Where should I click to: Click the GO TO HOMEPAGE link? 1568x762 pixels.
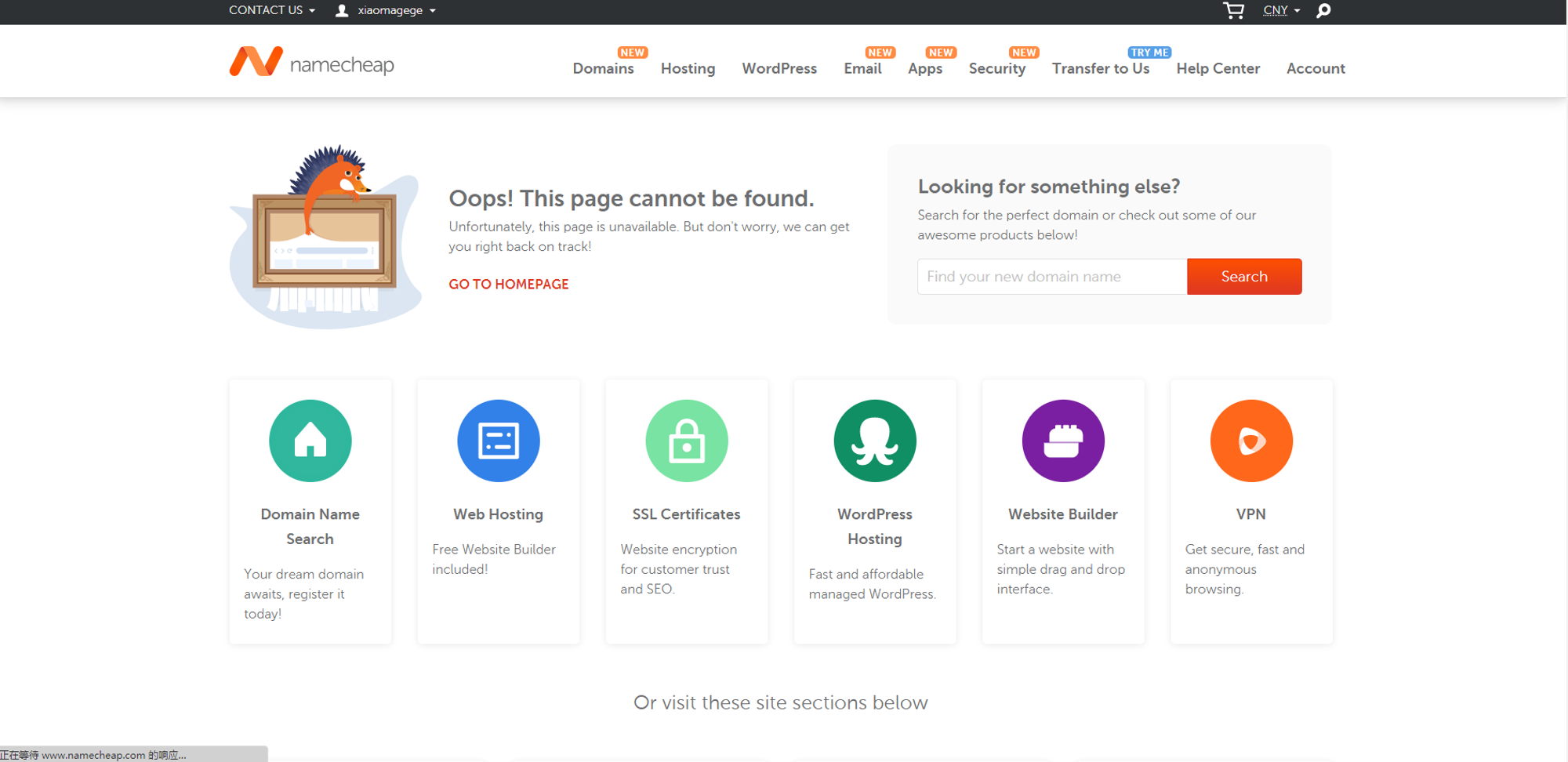click(509, 284)
